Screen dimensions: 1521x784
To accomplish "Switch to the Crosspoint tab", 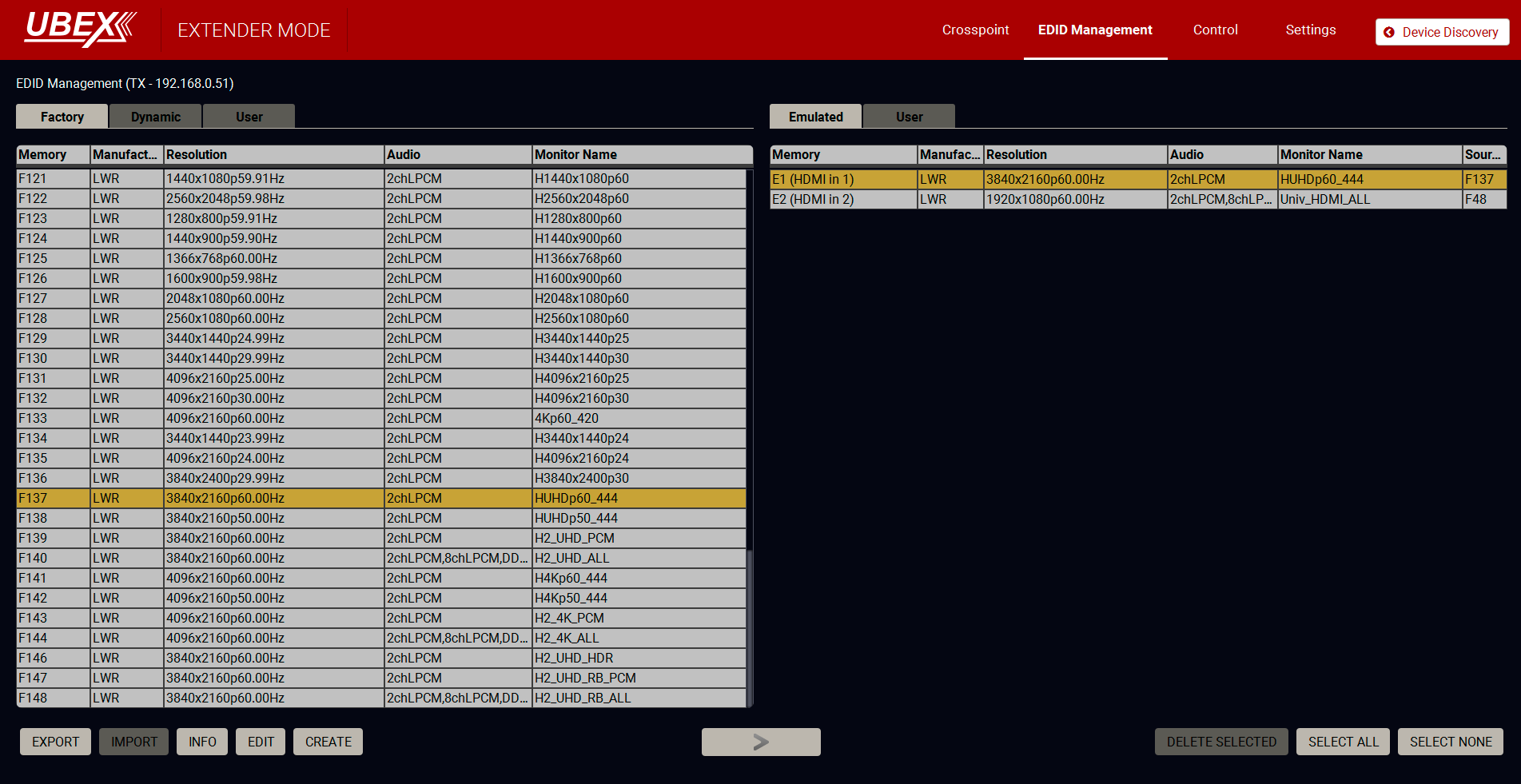I will tap(975, 30).
